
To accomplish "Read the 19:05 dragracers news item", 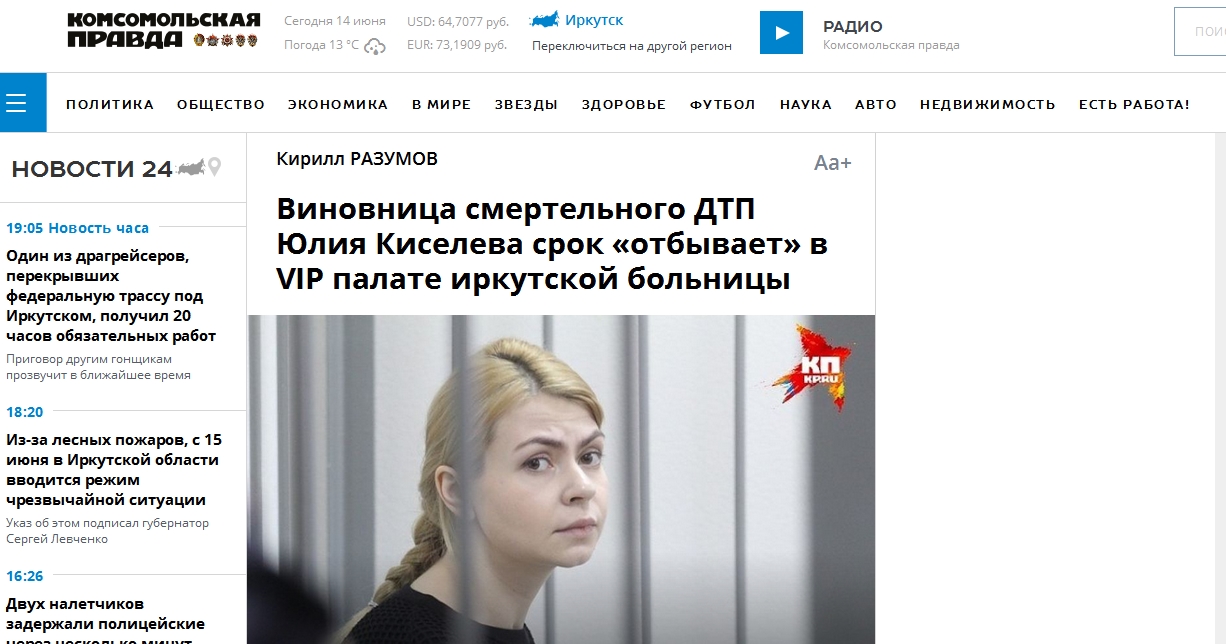I will (x=110, y=295).
